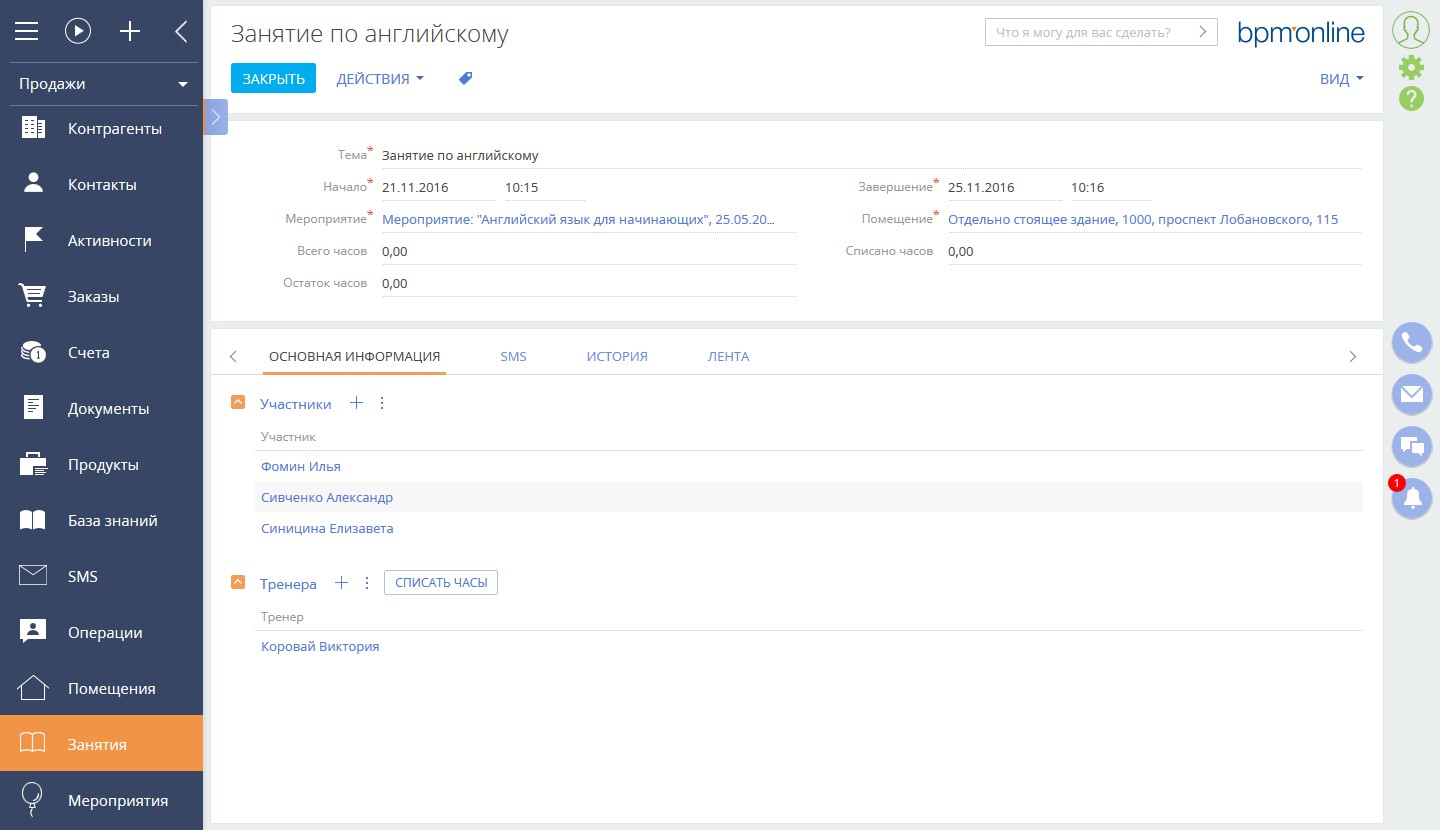Open the Продажи workplace dropdown
The image size is (1440, 830).
100,84
